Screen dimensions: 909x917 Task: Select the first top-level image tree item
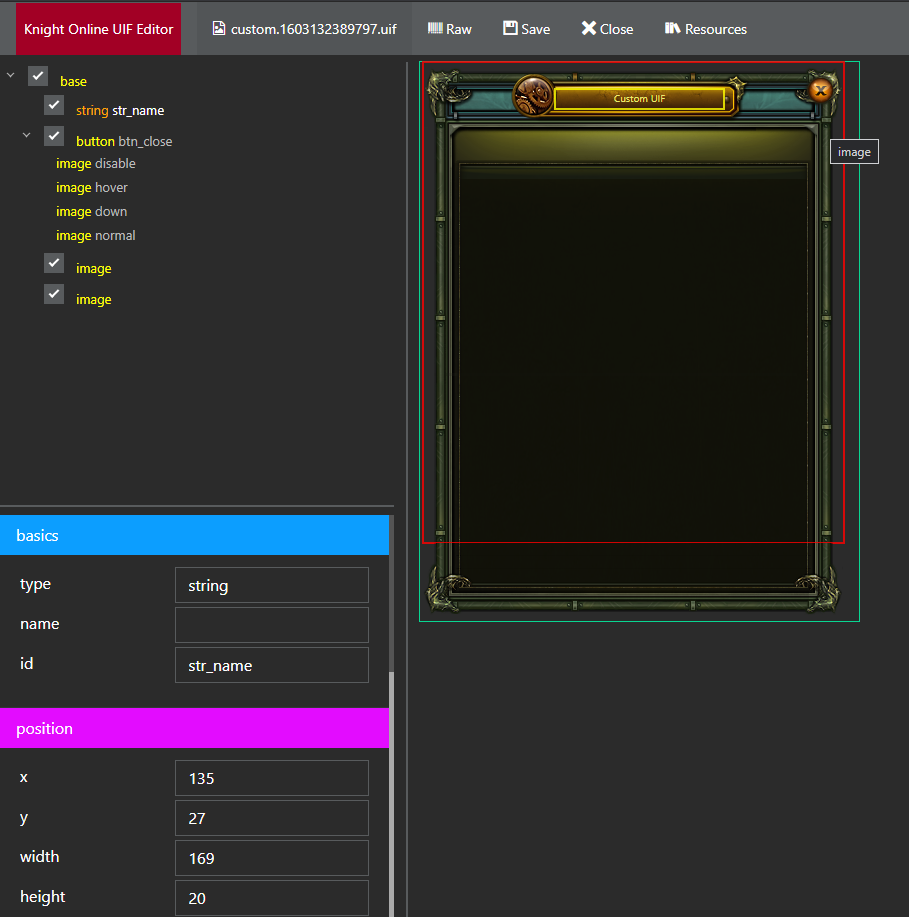(94, 268)
